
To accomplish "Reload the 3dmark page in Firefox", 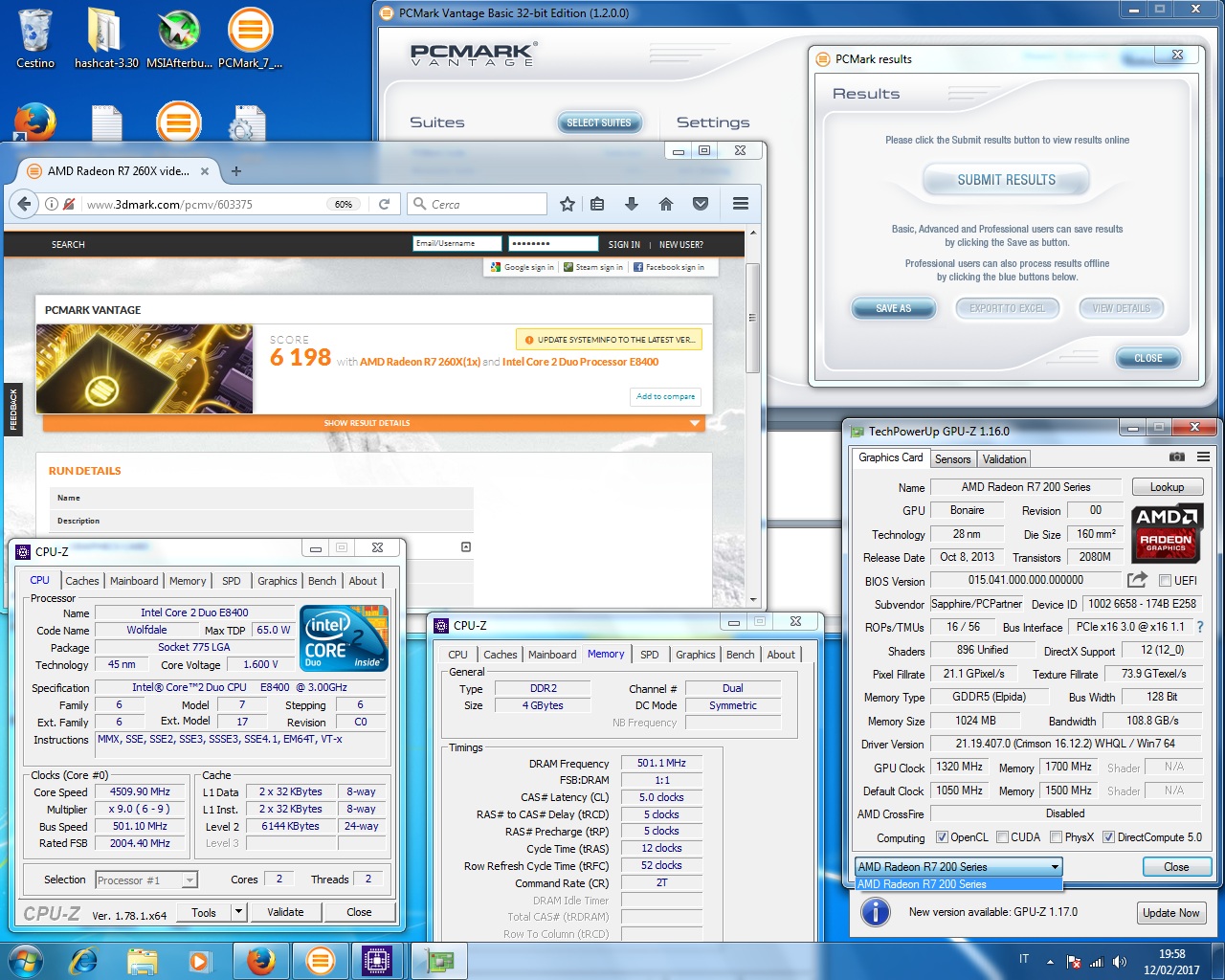I will [384, 204].
